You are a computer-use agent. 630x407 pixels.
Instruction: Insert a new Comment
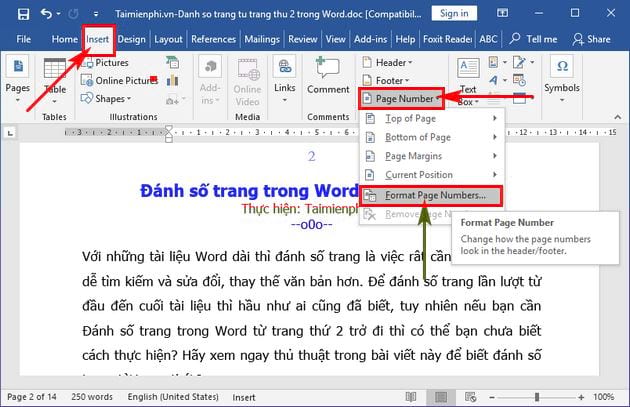coord(328,76)
